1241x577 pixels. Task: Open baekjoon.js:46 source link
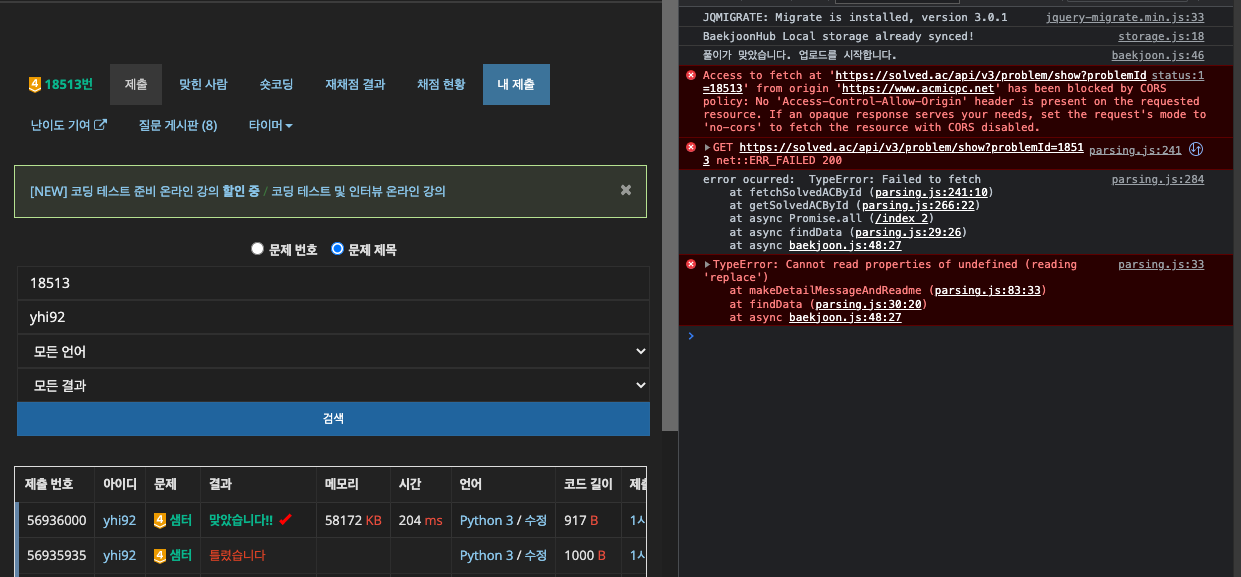click(x=1158, y=55)
